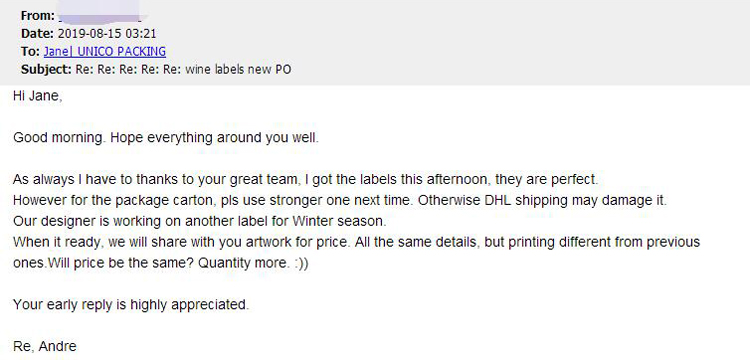Viewport: 750px width, 360px height.
Task: Select the From label in header
Action: click(38, 16)
